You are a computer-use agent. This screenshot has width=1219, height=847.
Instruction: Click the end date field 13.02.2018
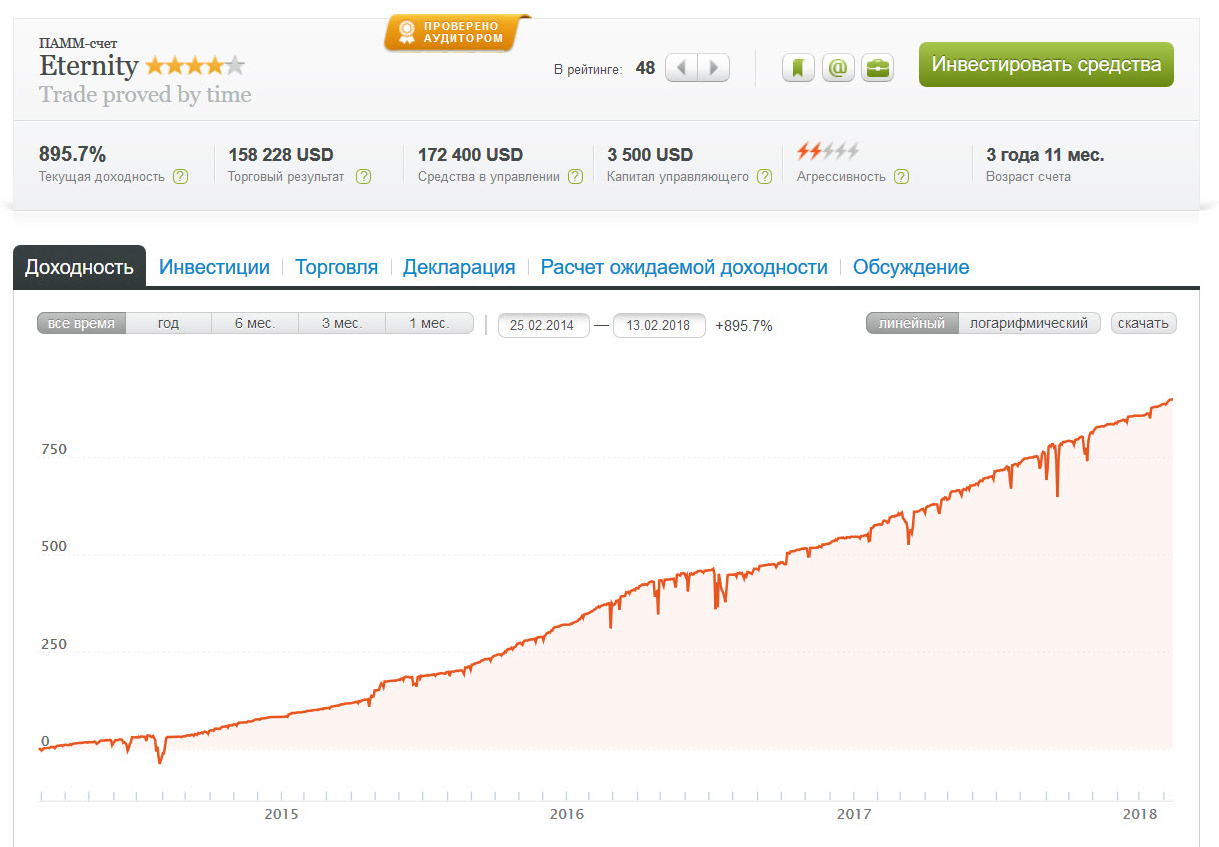coord(659,325)
